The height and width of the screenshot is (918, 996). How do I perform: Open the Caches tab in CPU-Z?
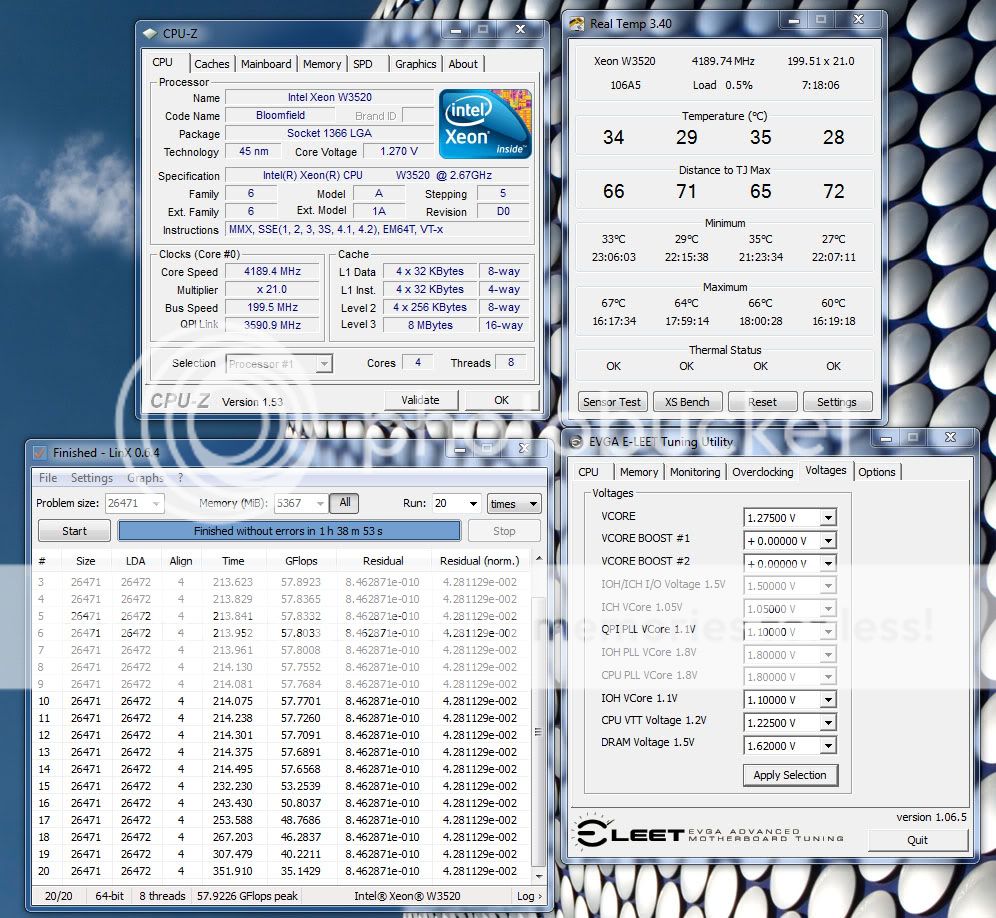212,64
